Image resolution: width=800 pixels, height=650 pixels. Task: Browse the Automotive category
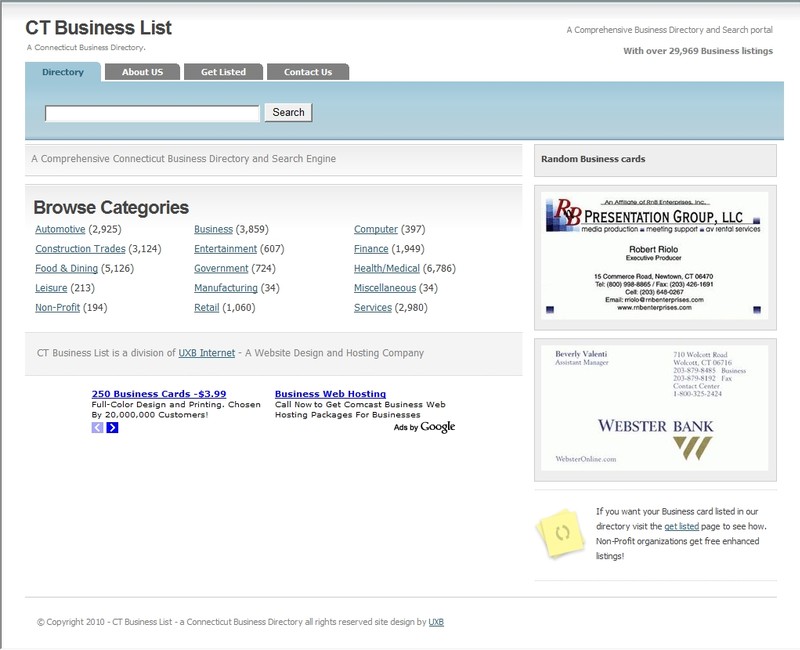(x=60, y=230)
